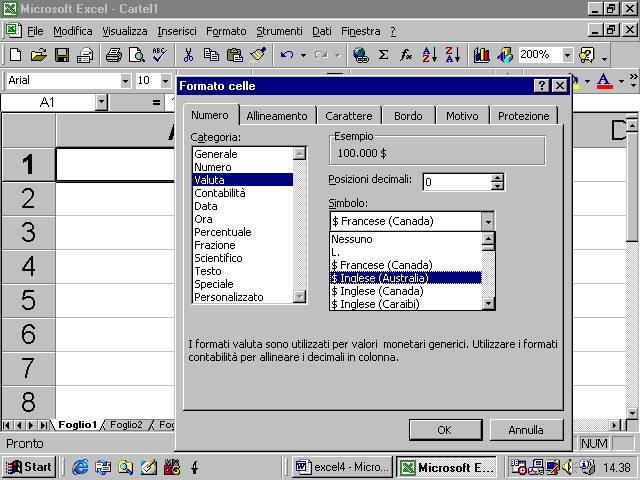The height and width of the screenshot is (480, 640).
Task: Expand the more toolbar buttons chevron
Action: (633, 80)
